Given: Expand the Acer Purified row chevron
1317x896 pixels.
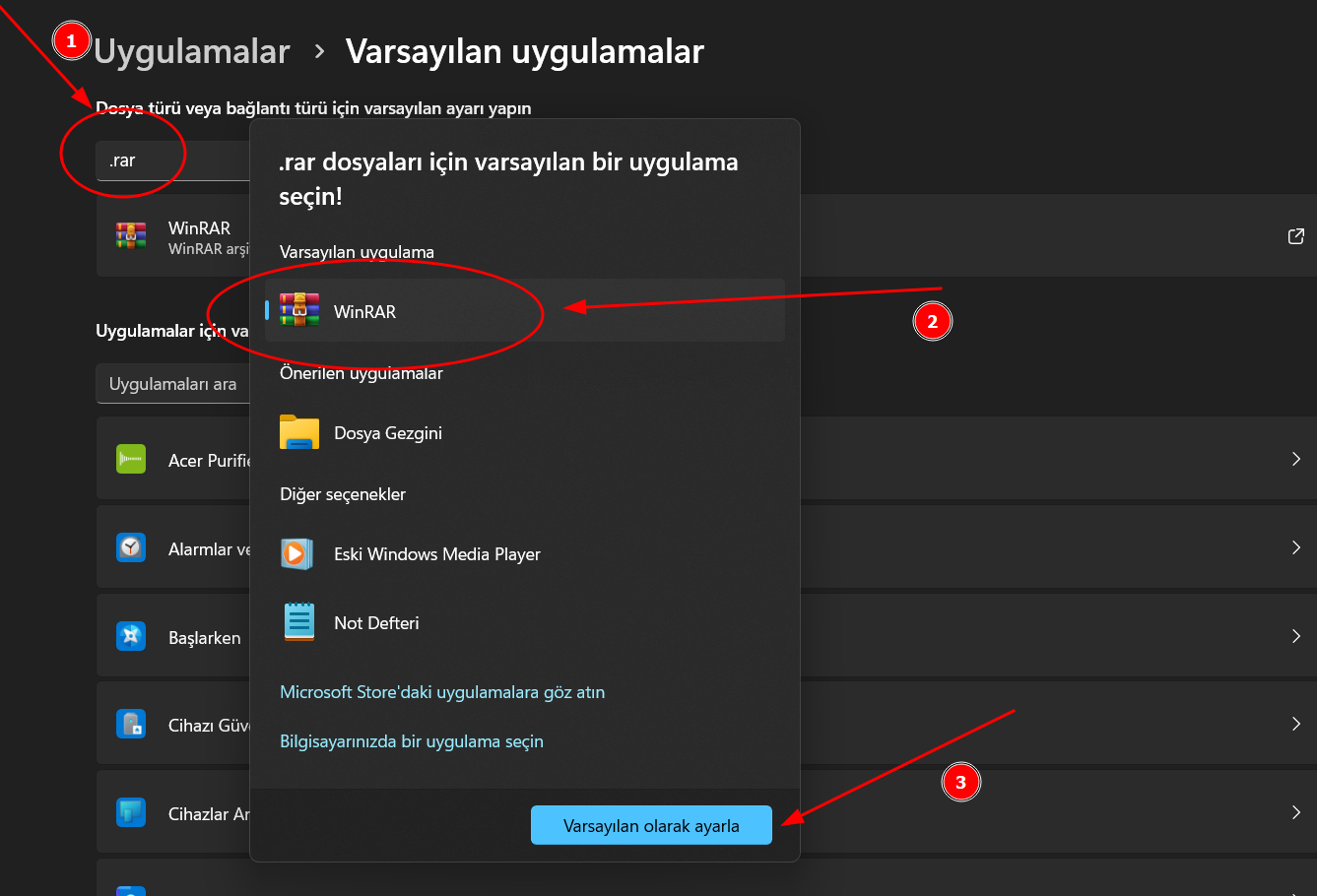Looking at the screenshot, I should point(1295,459).
